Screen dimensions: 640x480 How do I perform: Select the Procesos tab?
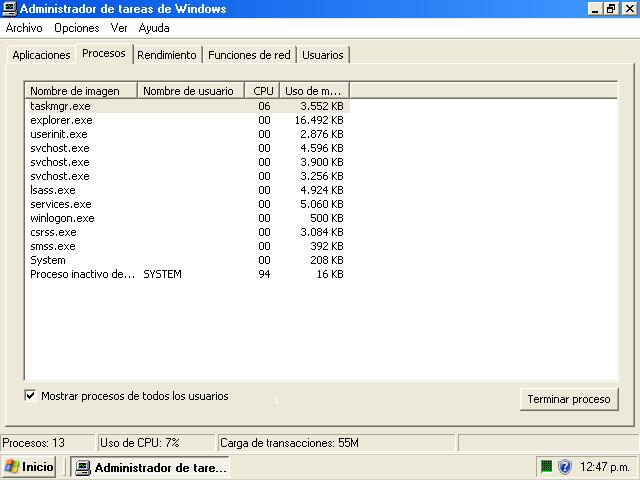click(x=104, y=53)
